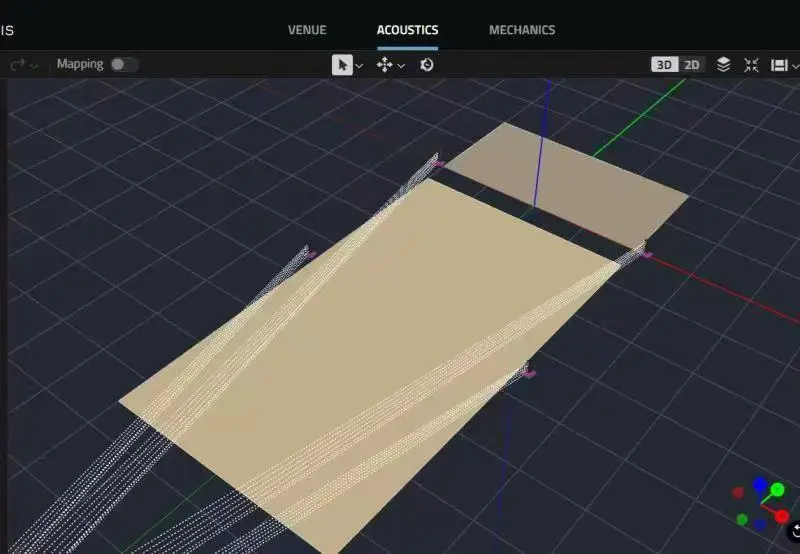Viewport: 800px width, 554px height.
Task: Click the fit-to-view collapse arrows icon
Action: pos(752,65)
